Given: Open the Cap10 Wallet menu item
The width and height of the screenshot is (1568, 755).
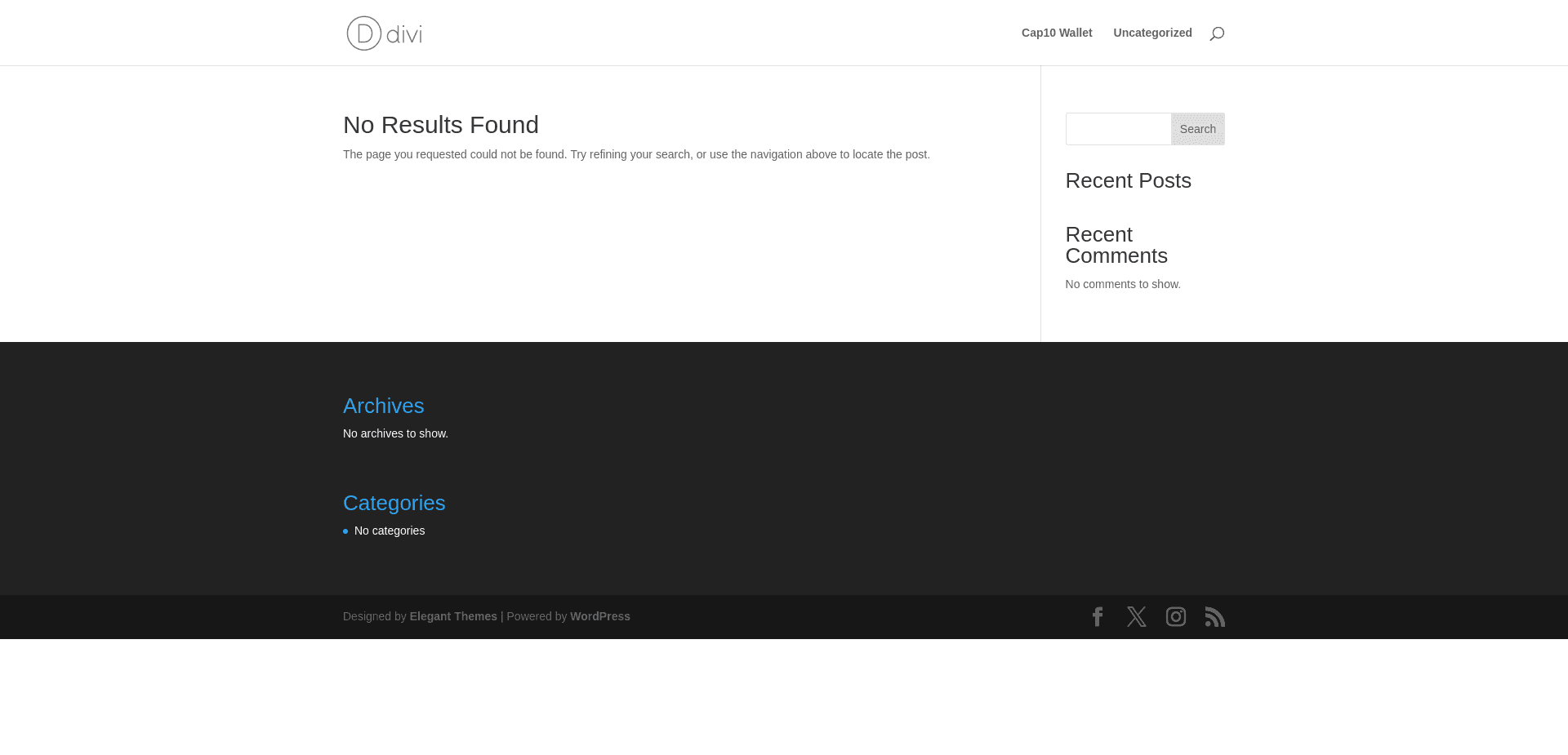Looking at the screenshot, I should click(1056, 33).
